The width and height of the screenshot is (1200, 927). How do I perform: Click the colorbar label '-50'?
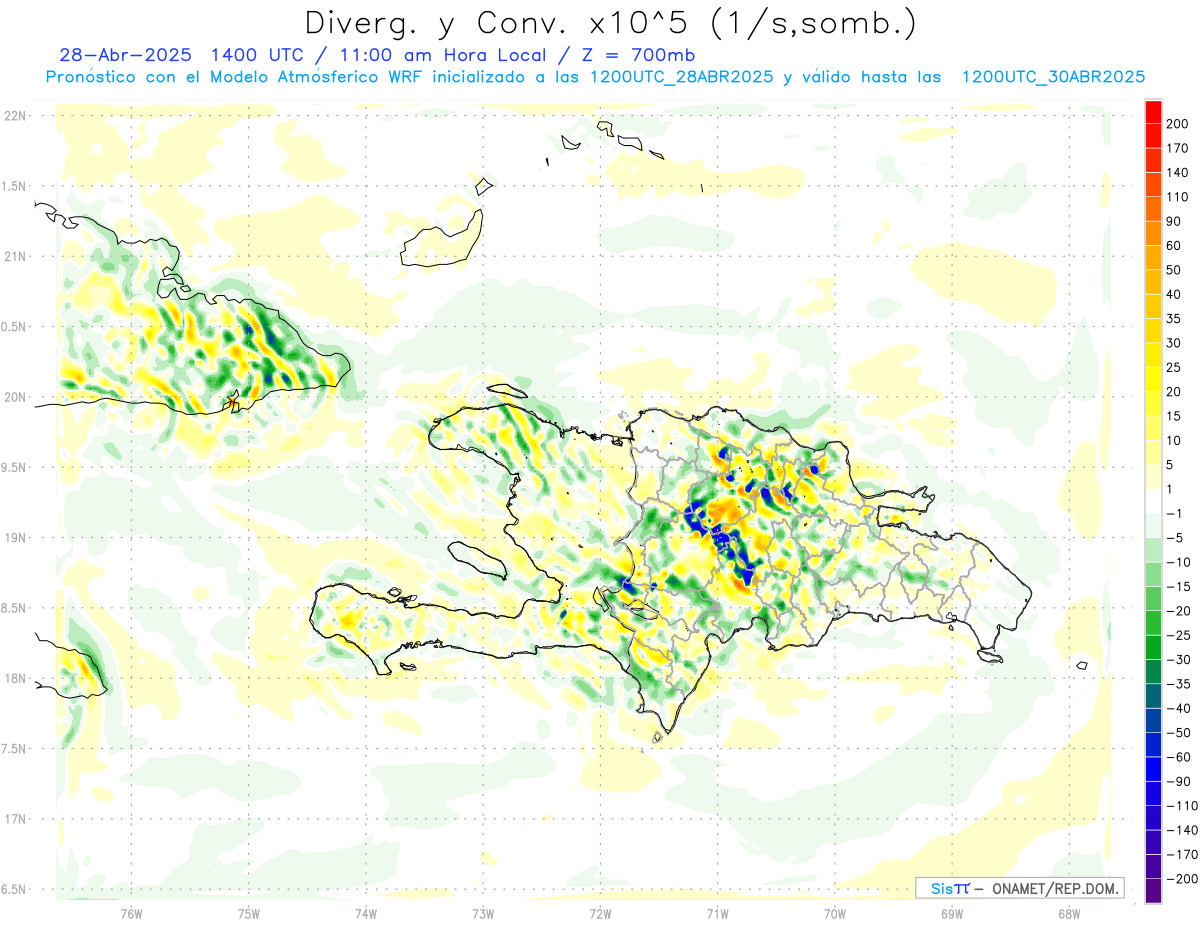(1180, 733)
